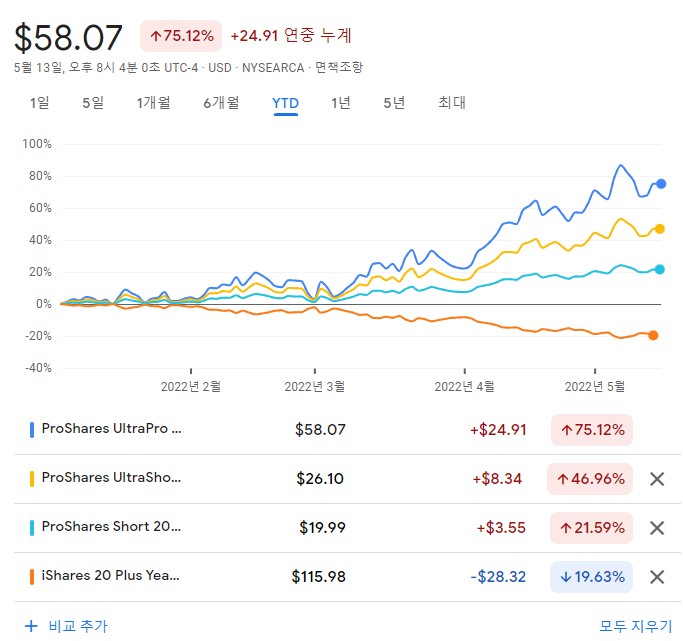This screenshot has height=641, width=683.
Task: Click the 75.12% badge in header
Action: [181, 36]
